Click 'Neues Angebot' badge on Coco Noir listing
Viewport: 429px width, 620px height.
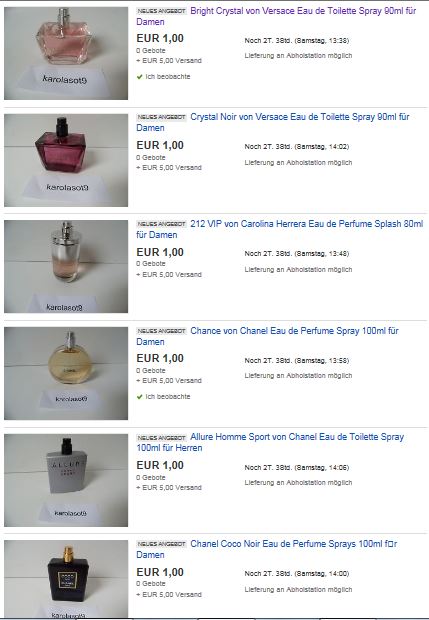pos(161,544)
